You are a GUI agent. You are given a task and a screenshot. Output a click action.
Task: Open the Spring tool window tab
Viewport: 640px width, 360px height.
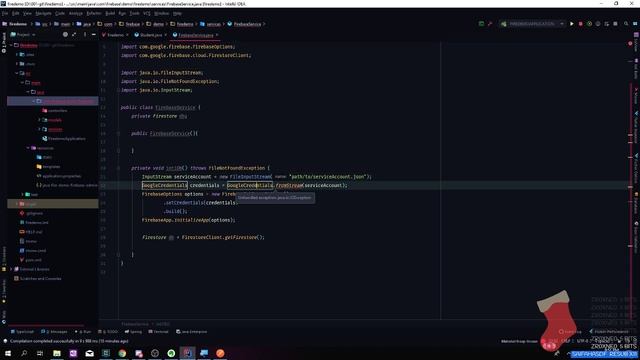tap(133, 332)
